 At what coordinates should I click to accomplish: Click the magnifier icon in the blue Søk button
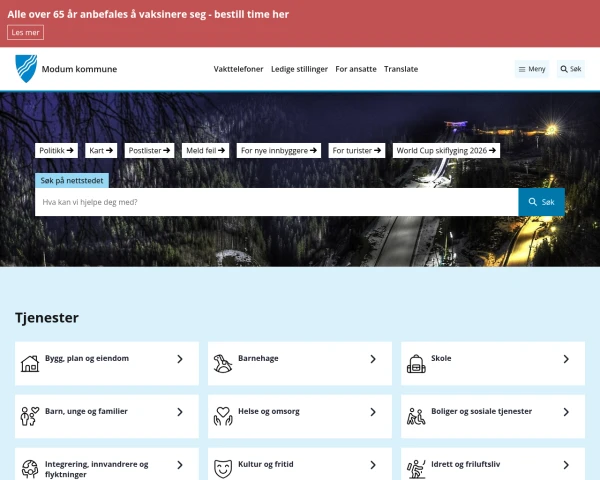532,202
